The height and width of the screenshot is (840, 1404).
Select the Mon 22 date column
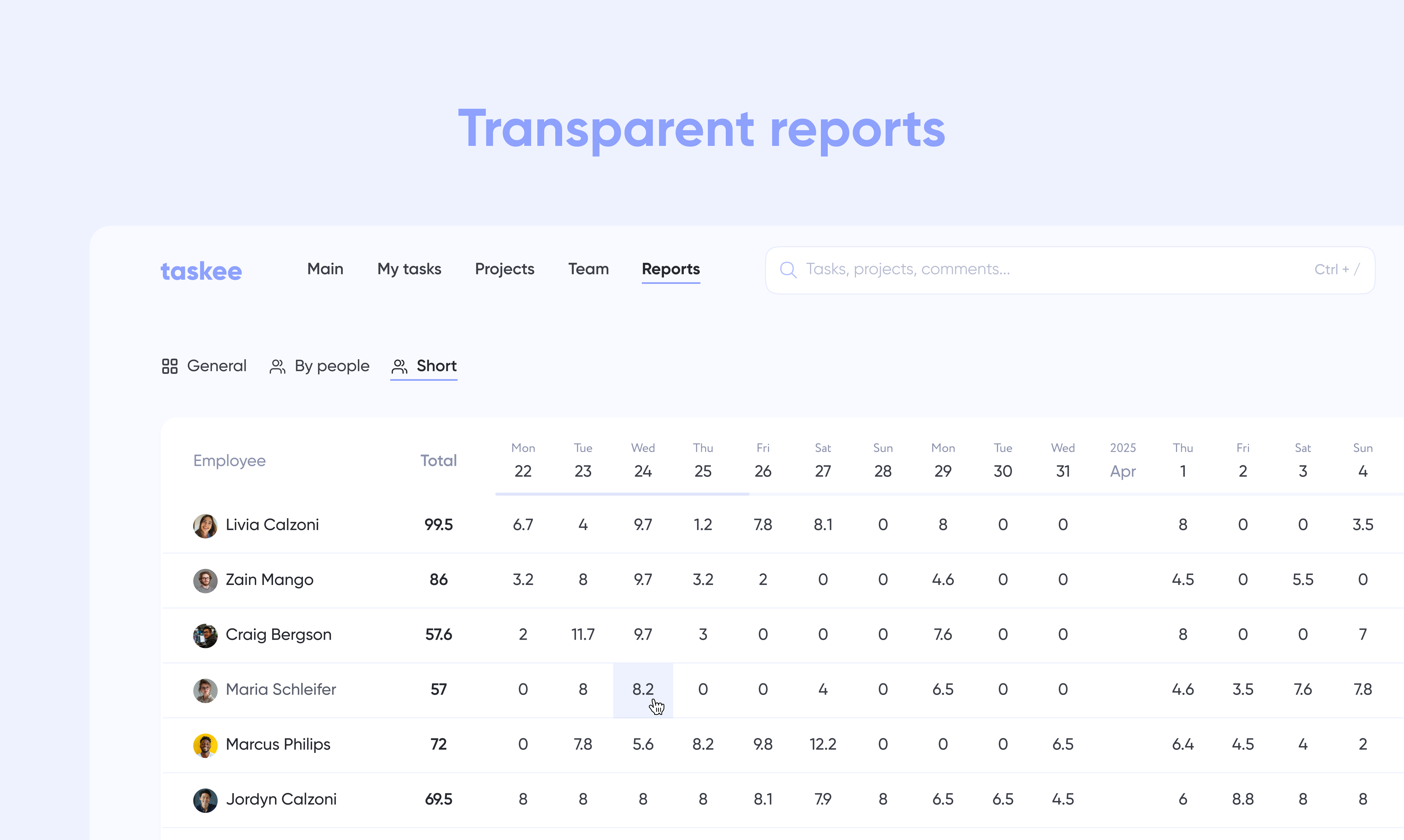click(523, 461)
